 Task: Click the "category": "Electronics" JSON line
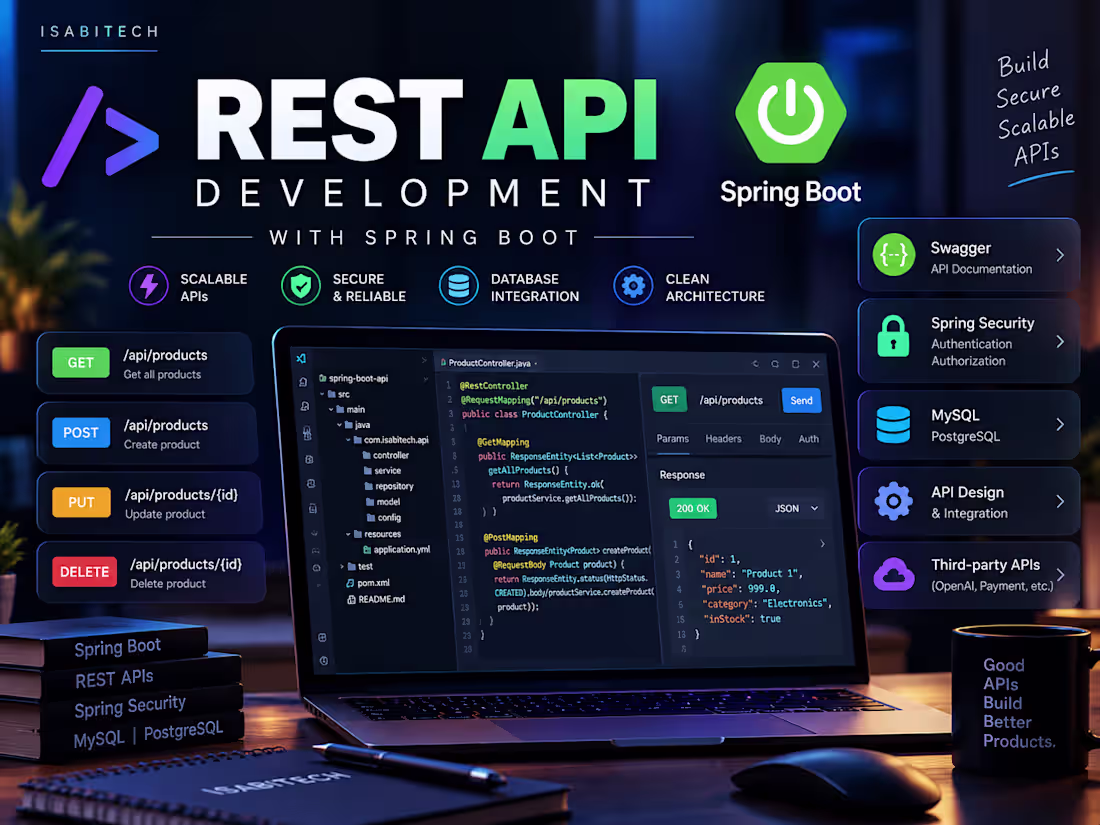click(766, 603)
